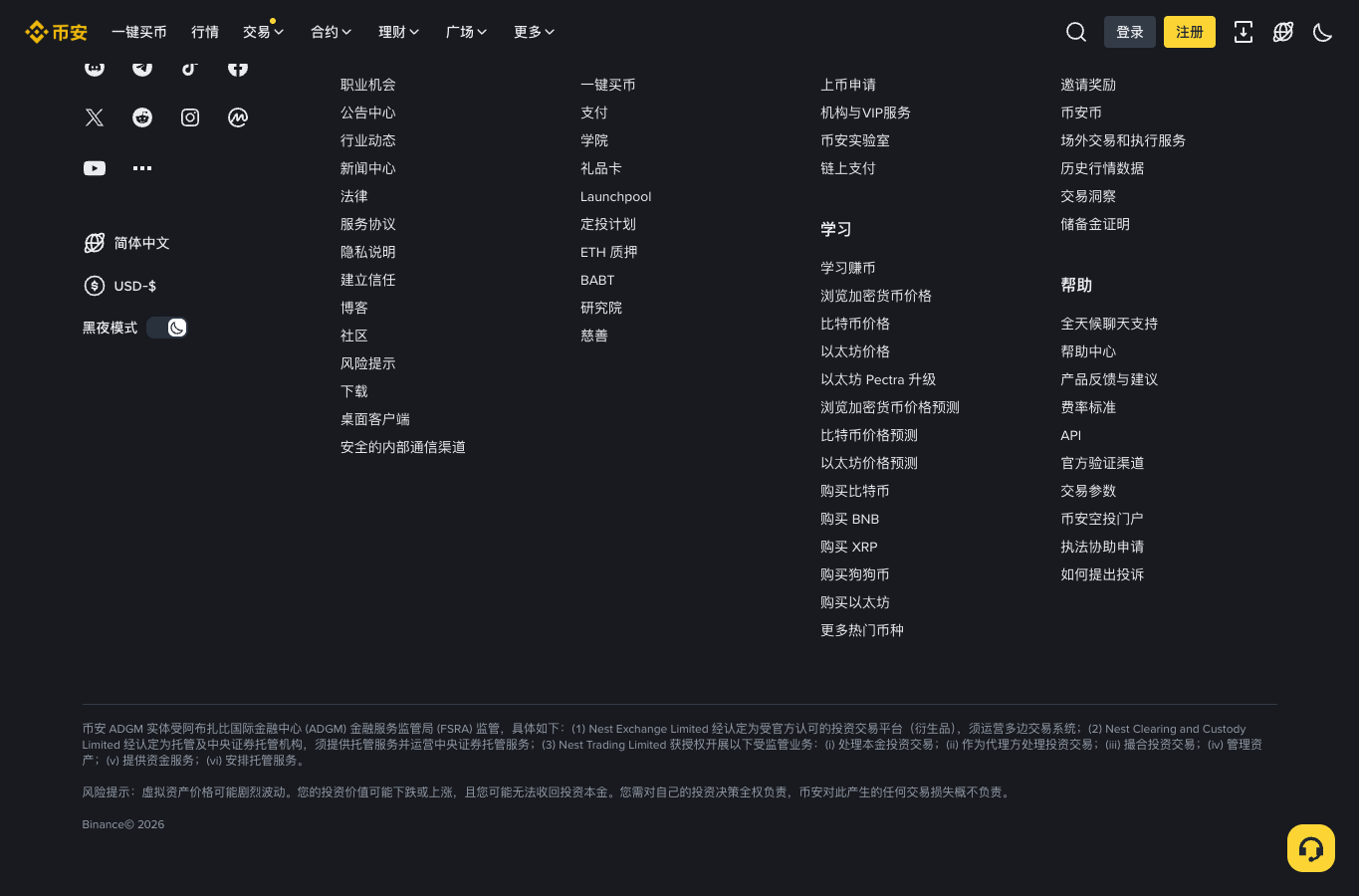
Task: Open the Reddit social icon
Action: pyautogui.click(x=142, y=117)
